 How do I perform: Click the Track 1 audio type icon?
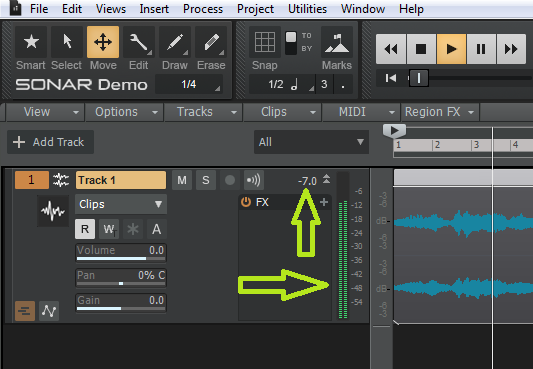point(61,180)
